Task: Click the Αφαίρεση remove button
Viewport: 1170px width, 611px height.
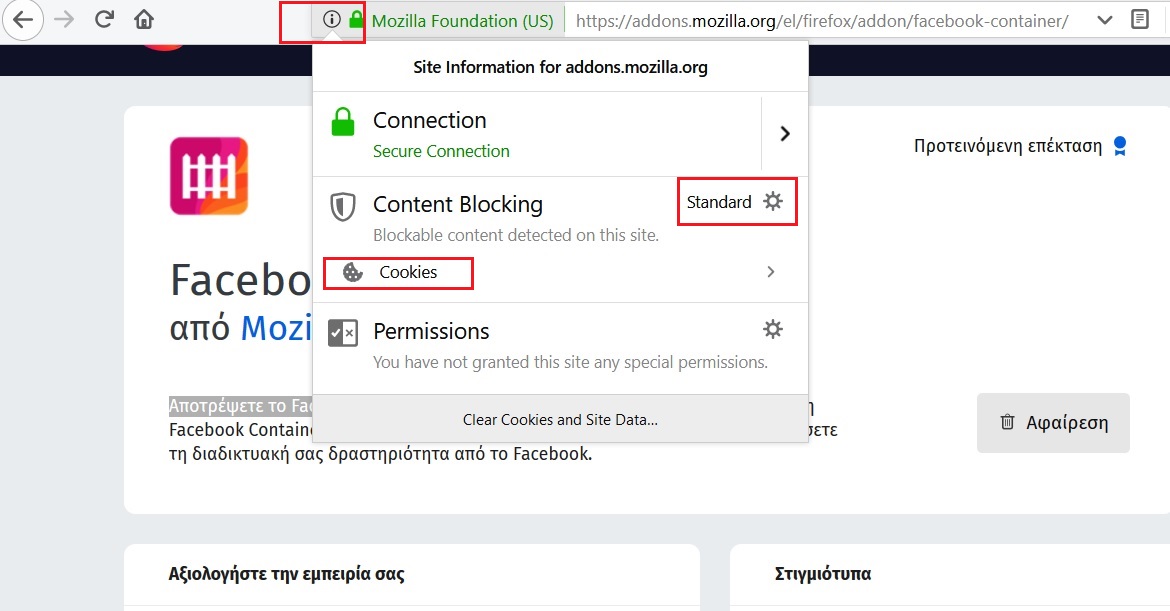Action: click(1053, 423)
